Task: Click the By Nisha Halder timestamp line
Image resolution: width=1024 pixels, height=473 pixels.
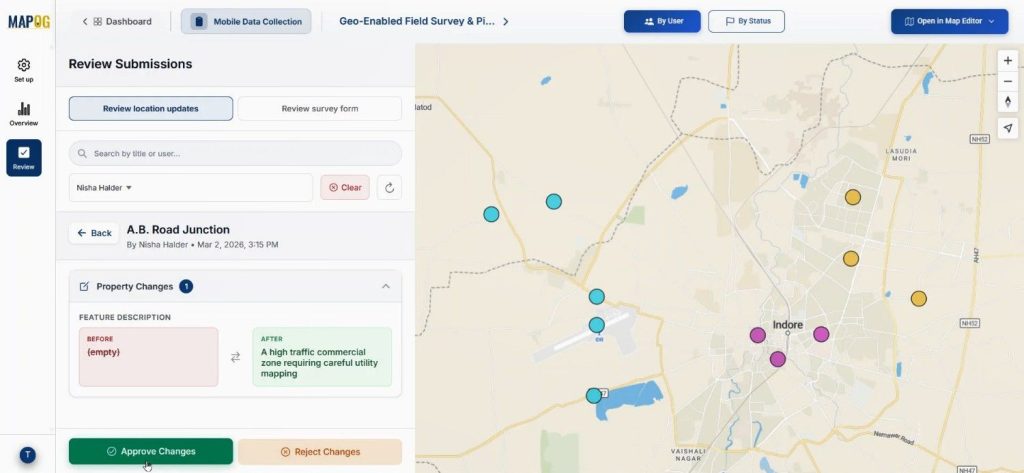Action: pos(202,245)
